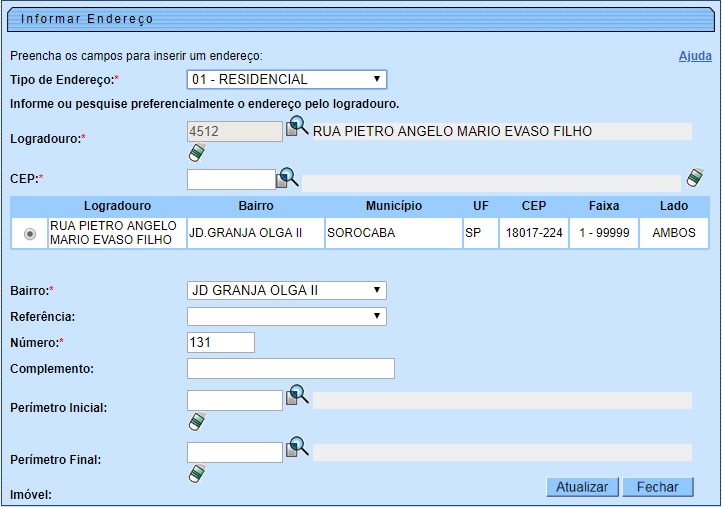Clear Logradouro with the eraser icon
The width and height of the screenshot is (722, 507).
[x=197, y=153]
